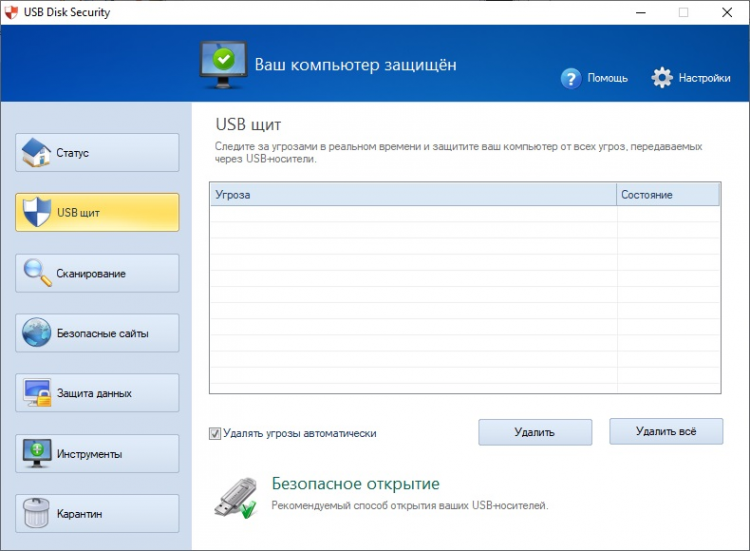Open the Безопасные сайты section
Screen dimensions: 750x551
[97, 333]
